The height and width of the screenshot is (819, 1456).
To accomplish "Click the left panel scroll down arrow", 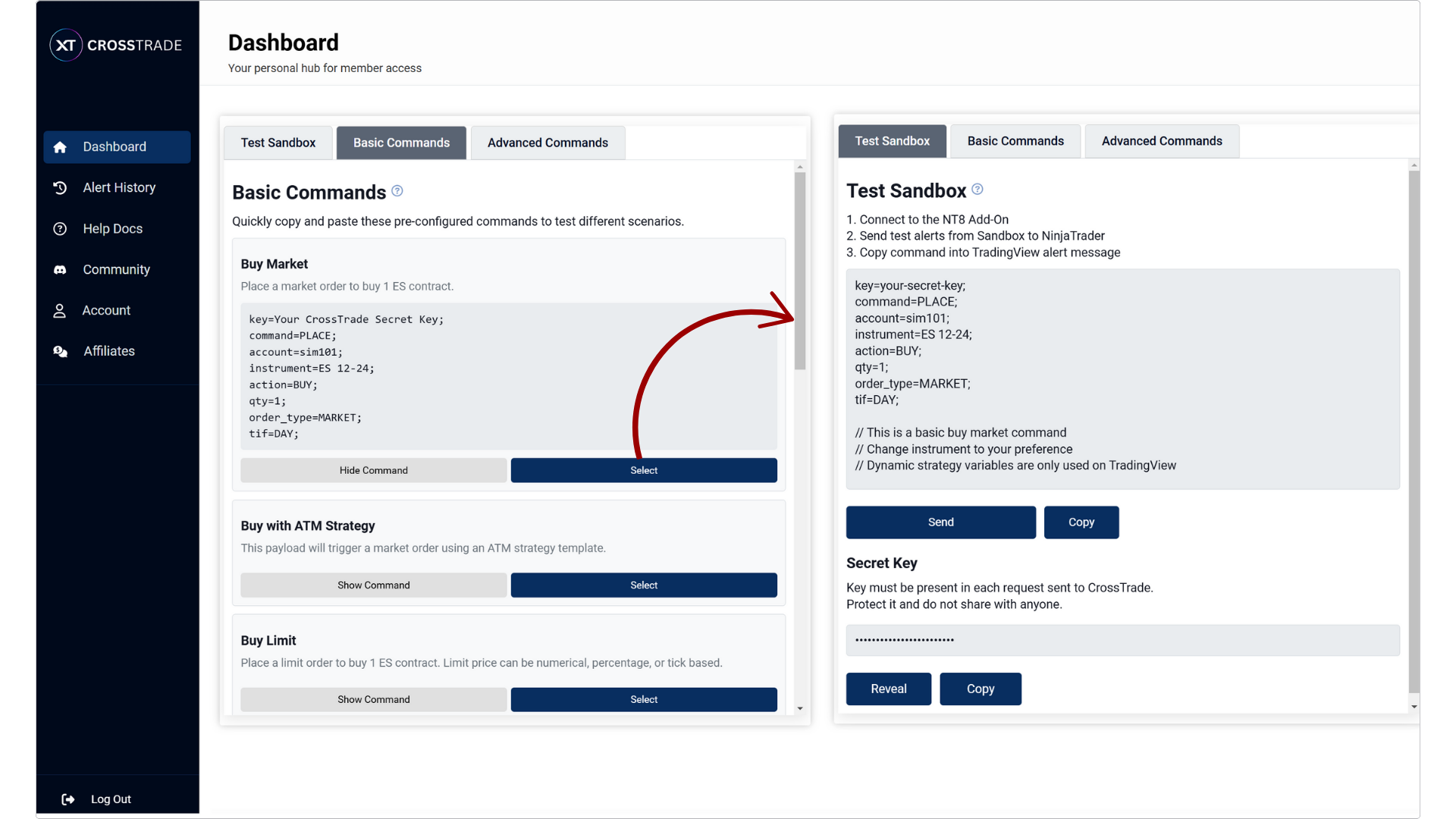I will [x=800, y=708].
